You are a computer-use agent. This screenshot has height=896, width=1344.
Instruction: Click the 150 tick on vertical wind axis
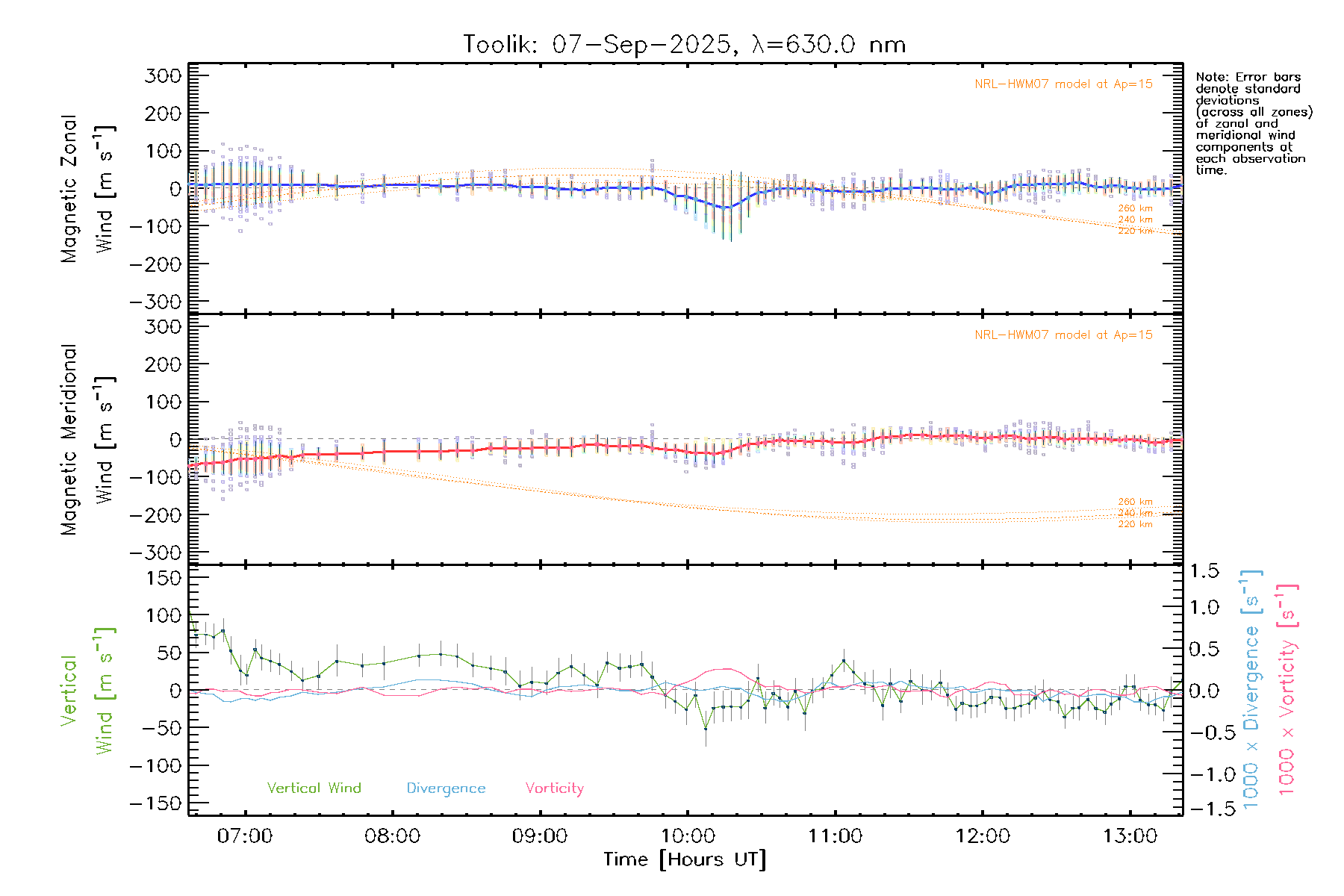pos(164,578)
